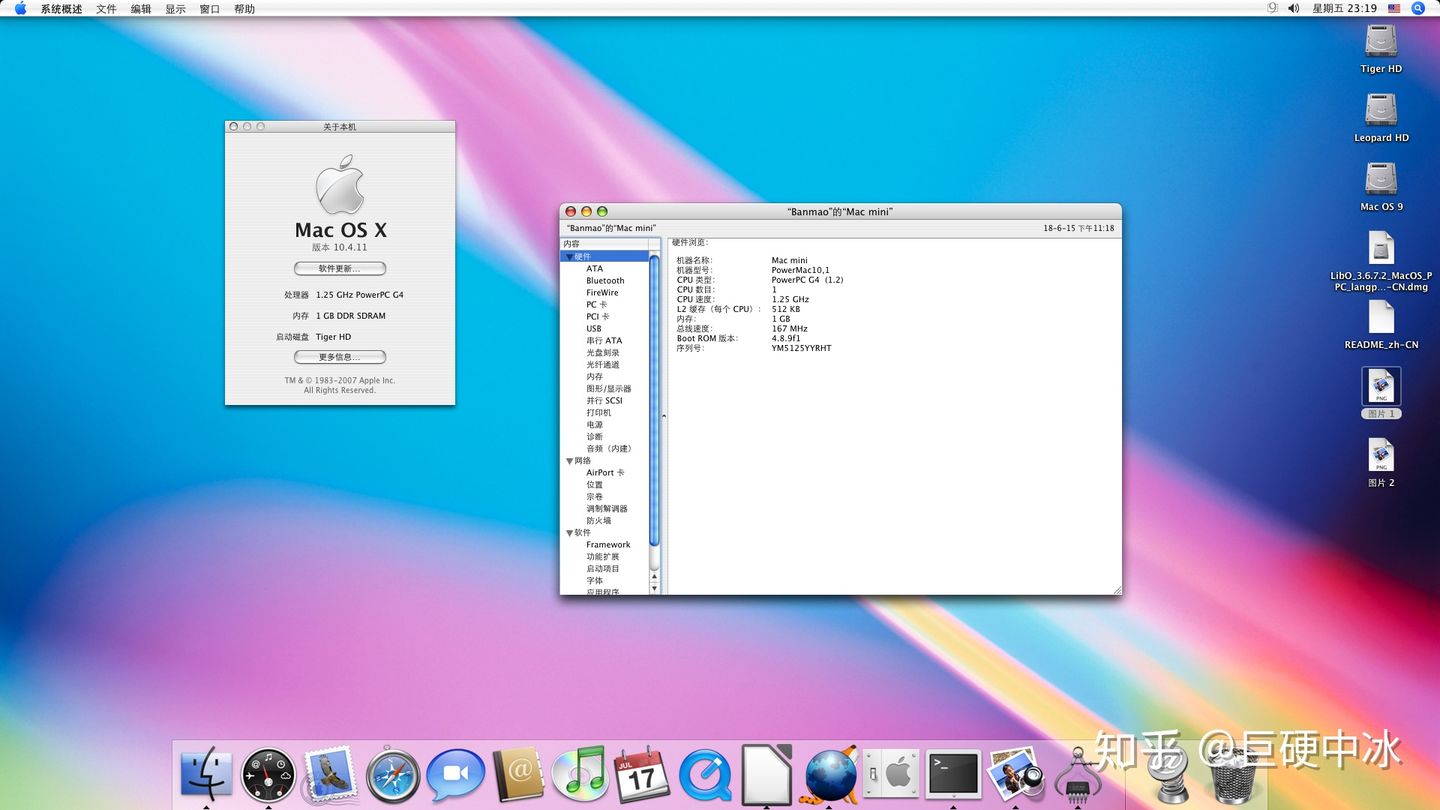Click the sidebar scroll down arrow
Image resolution: width=1440 pixels, height=810 pixels.
[655, 589]
